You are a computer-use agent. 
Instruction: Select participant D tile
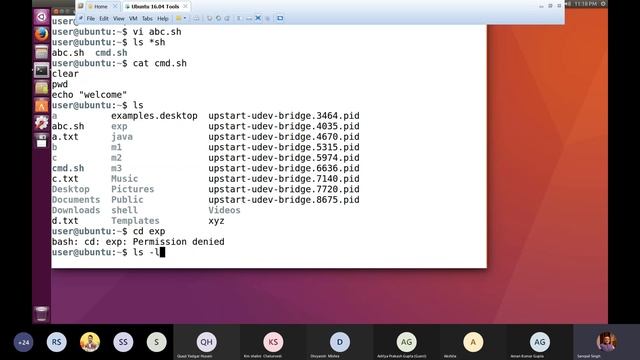[340, 342]
